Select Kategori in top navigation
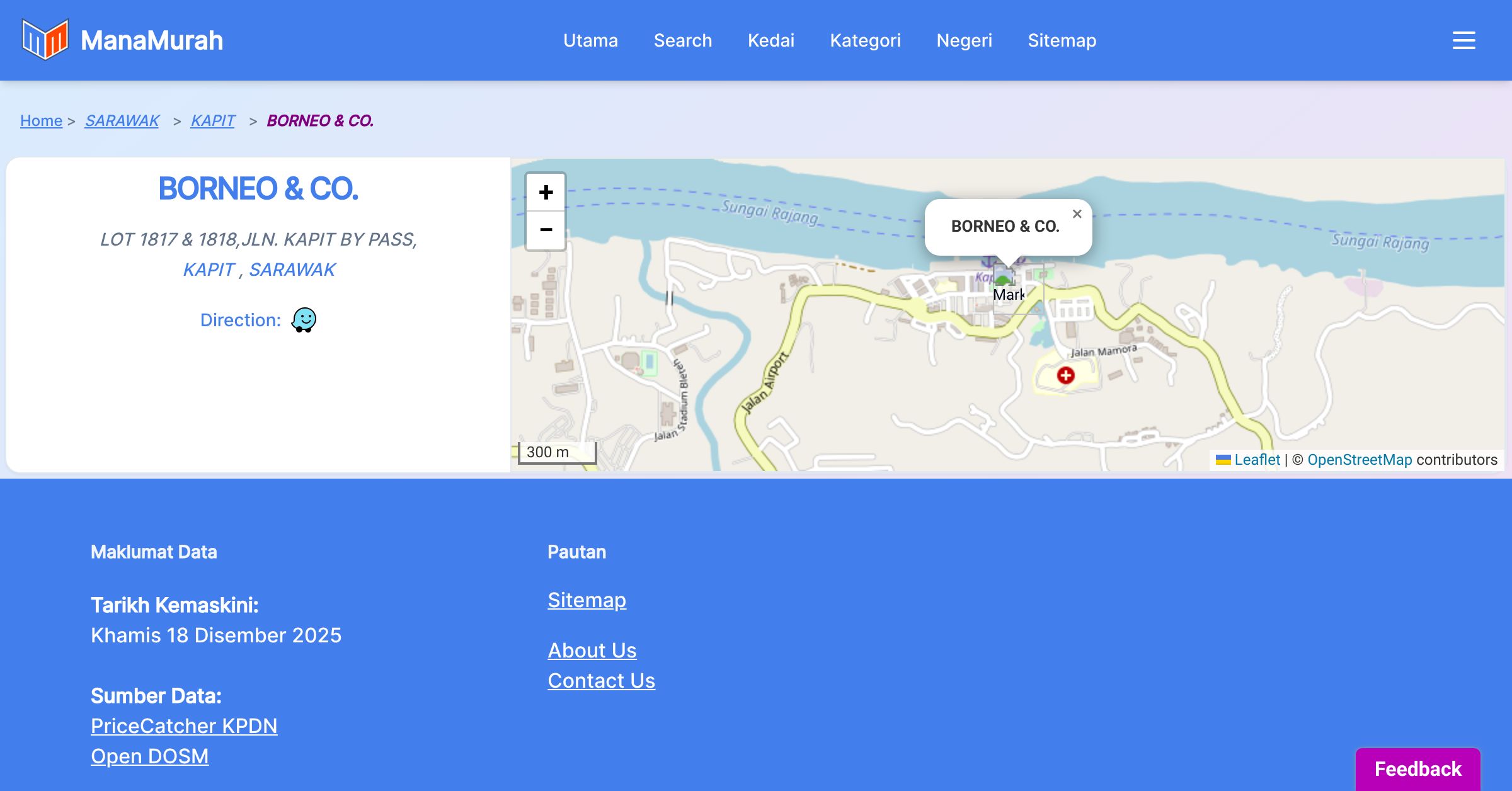The height and width of the screenshot is (791, 1512). (x=865, y=40)
